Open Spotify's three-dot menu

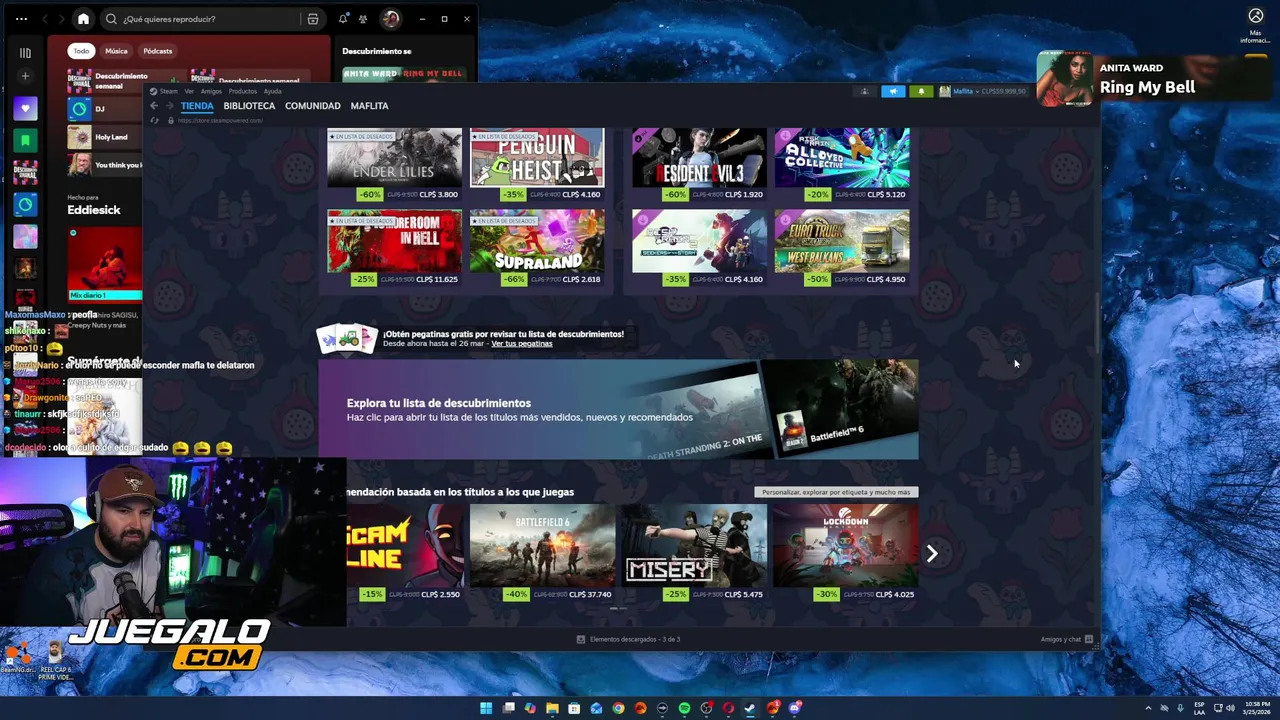point(21,19)
